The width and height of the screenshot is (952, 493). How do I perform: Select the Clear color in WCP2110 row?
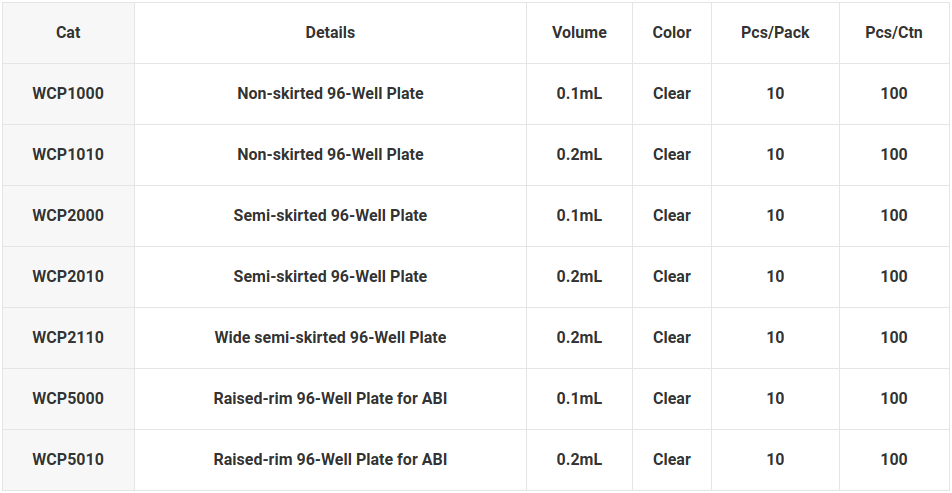(x=672, y=338)
